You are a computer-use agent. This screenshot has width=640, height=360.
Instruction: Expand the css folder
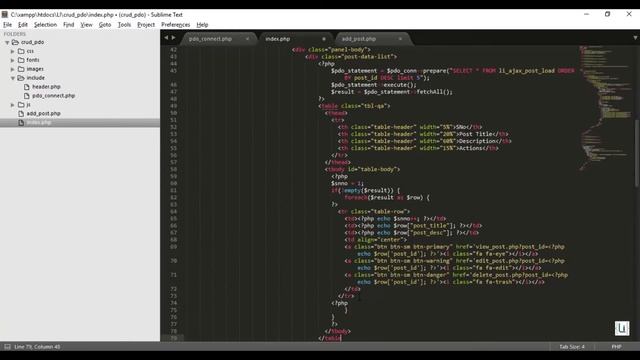pos(13,51)
